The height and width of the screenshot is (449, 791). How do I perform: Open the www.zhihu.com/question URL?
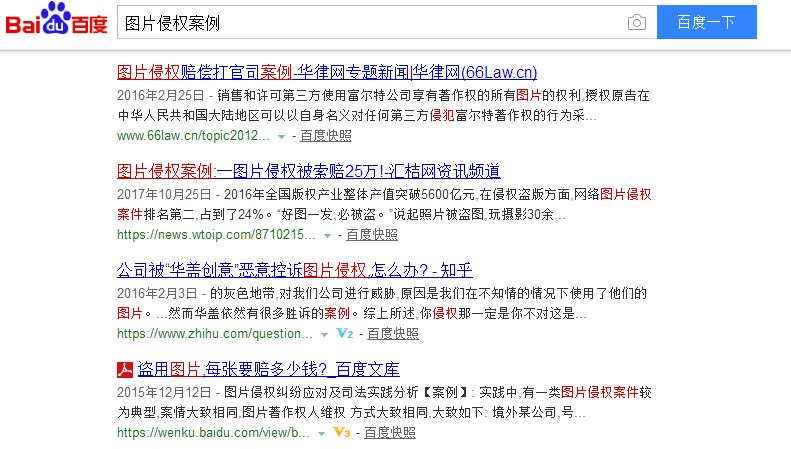tap(215, 333)
